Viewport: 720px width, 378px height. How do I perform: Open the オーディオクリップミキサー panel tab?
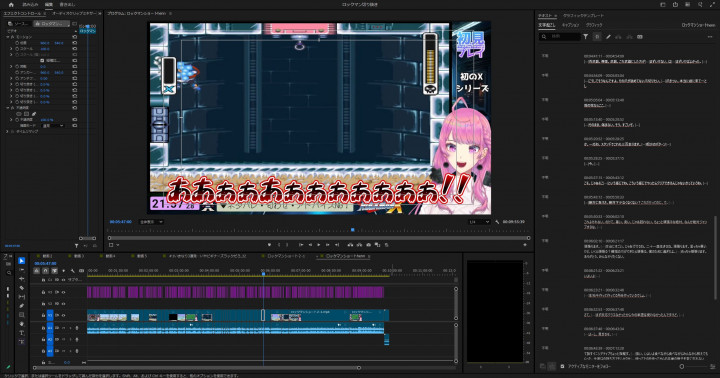74,14
